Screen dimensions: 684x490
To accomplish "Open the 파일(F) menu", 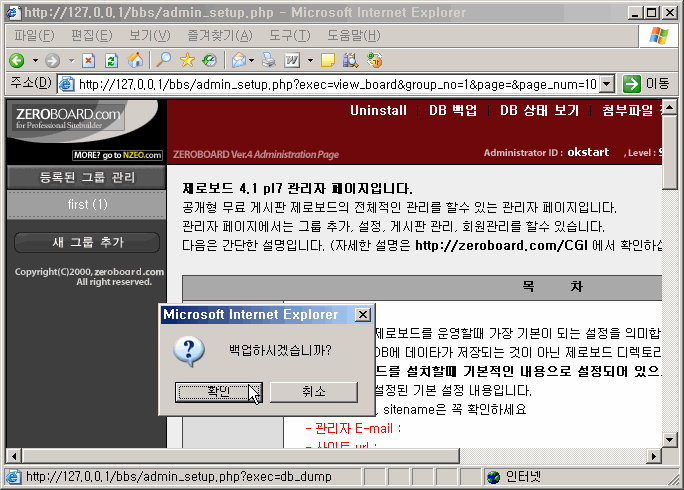I will pyautogui.click(x=34, y=35).
